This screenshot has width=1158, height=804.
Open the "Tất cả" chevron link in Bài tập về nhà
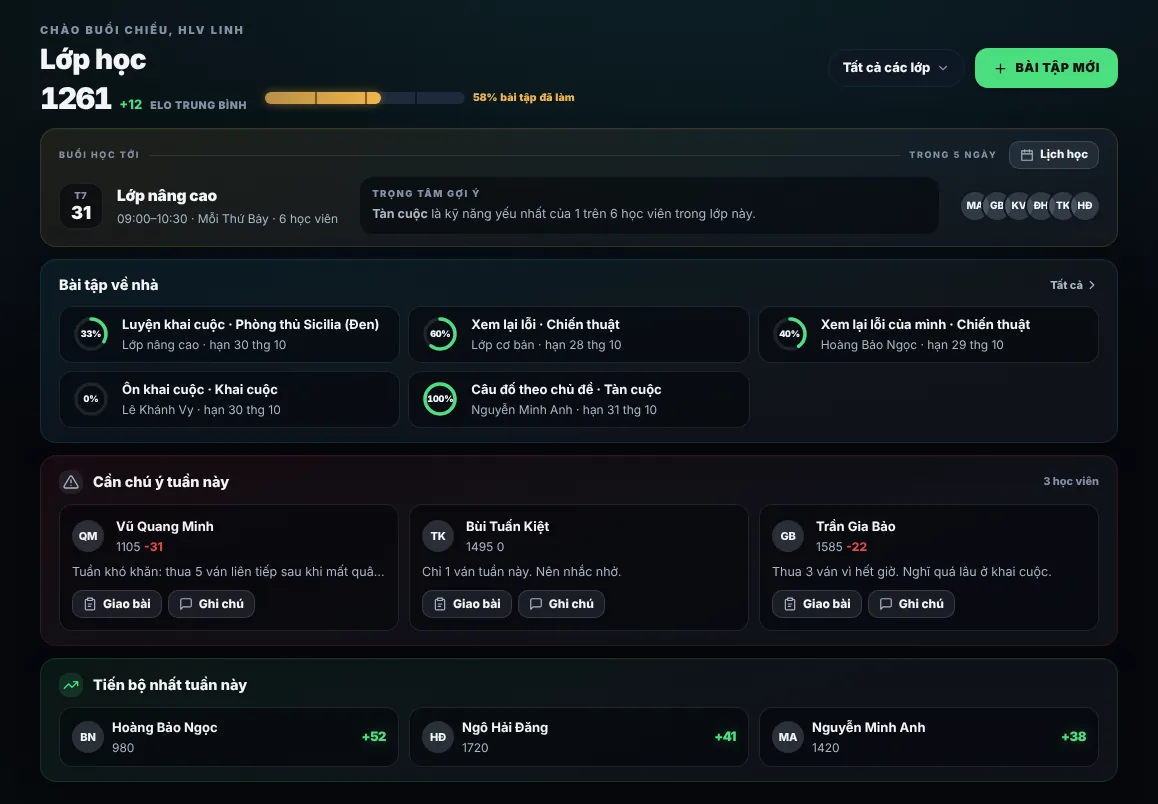[x=1073, y=285]
